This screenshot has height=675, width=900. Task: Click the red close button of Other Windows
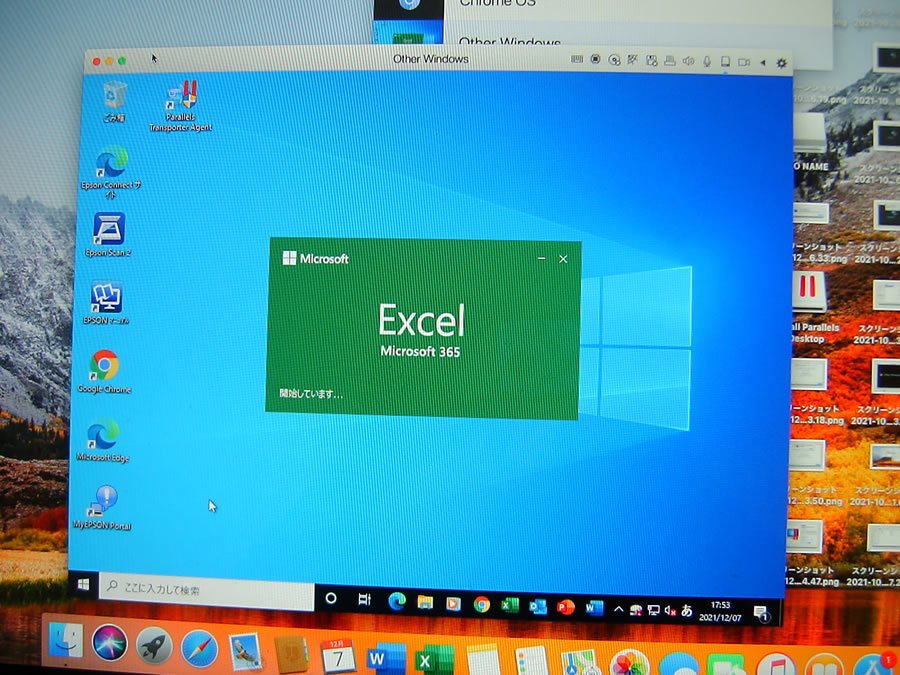[x=96, y=61]
